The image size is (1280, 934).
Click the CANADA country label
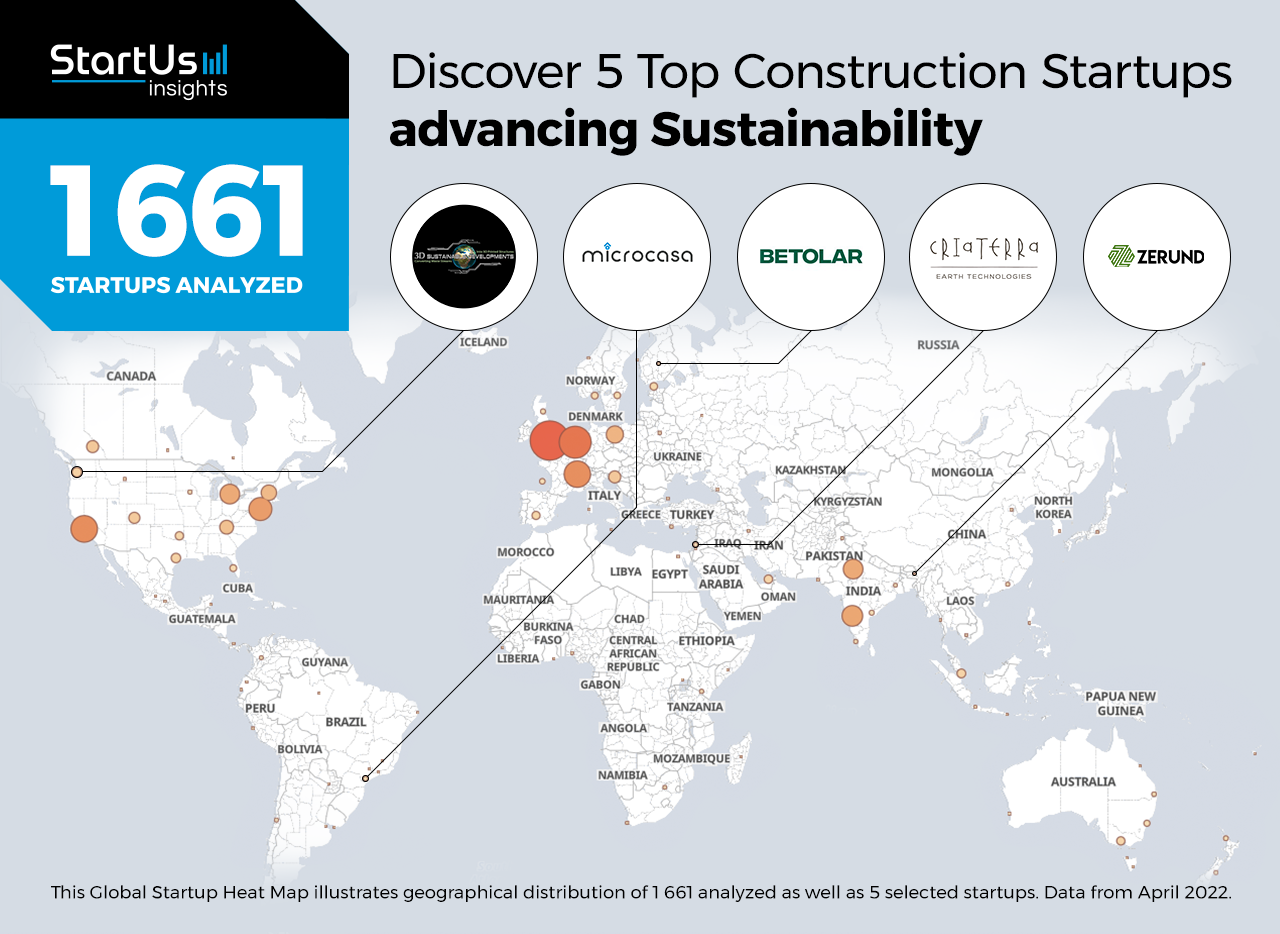[131, 376]
